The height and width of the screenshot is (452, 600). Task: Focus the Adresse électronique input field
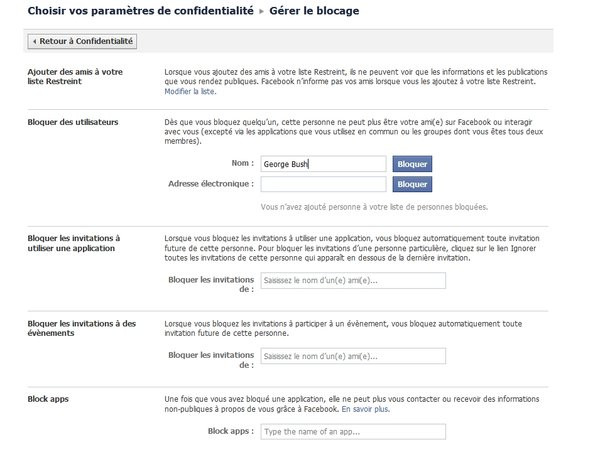[323, 184]
